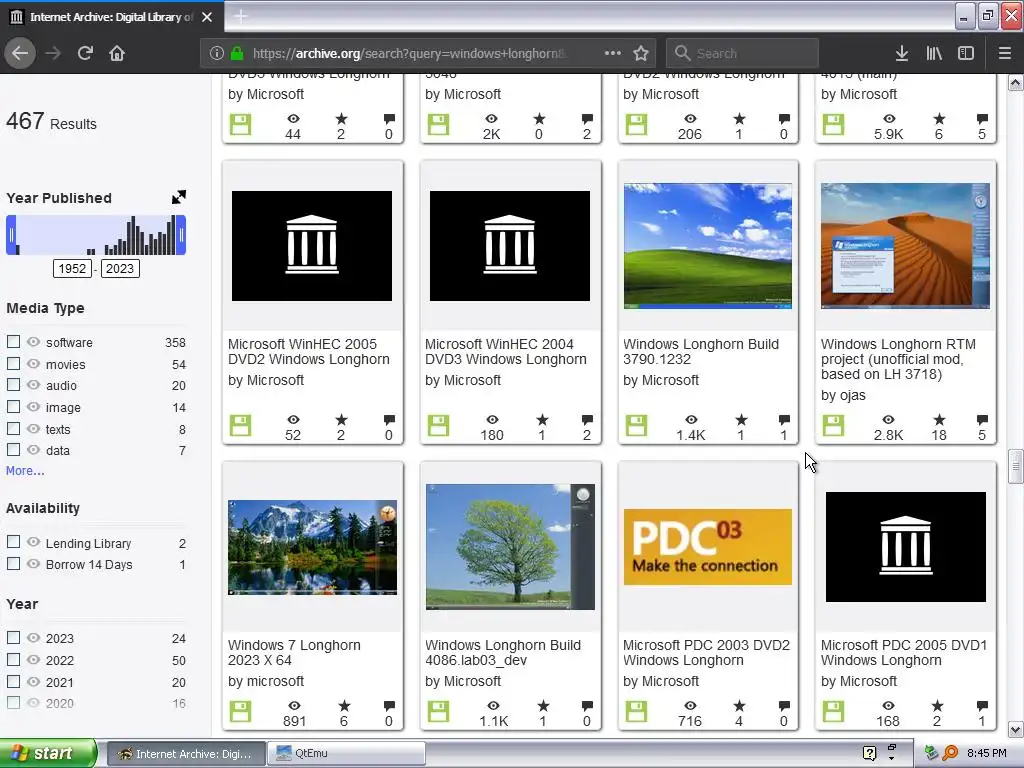Open Windows Longhorn Build 3790.1232 title
Viewport: 1024px width, 768px height.
tap(701, 351)
